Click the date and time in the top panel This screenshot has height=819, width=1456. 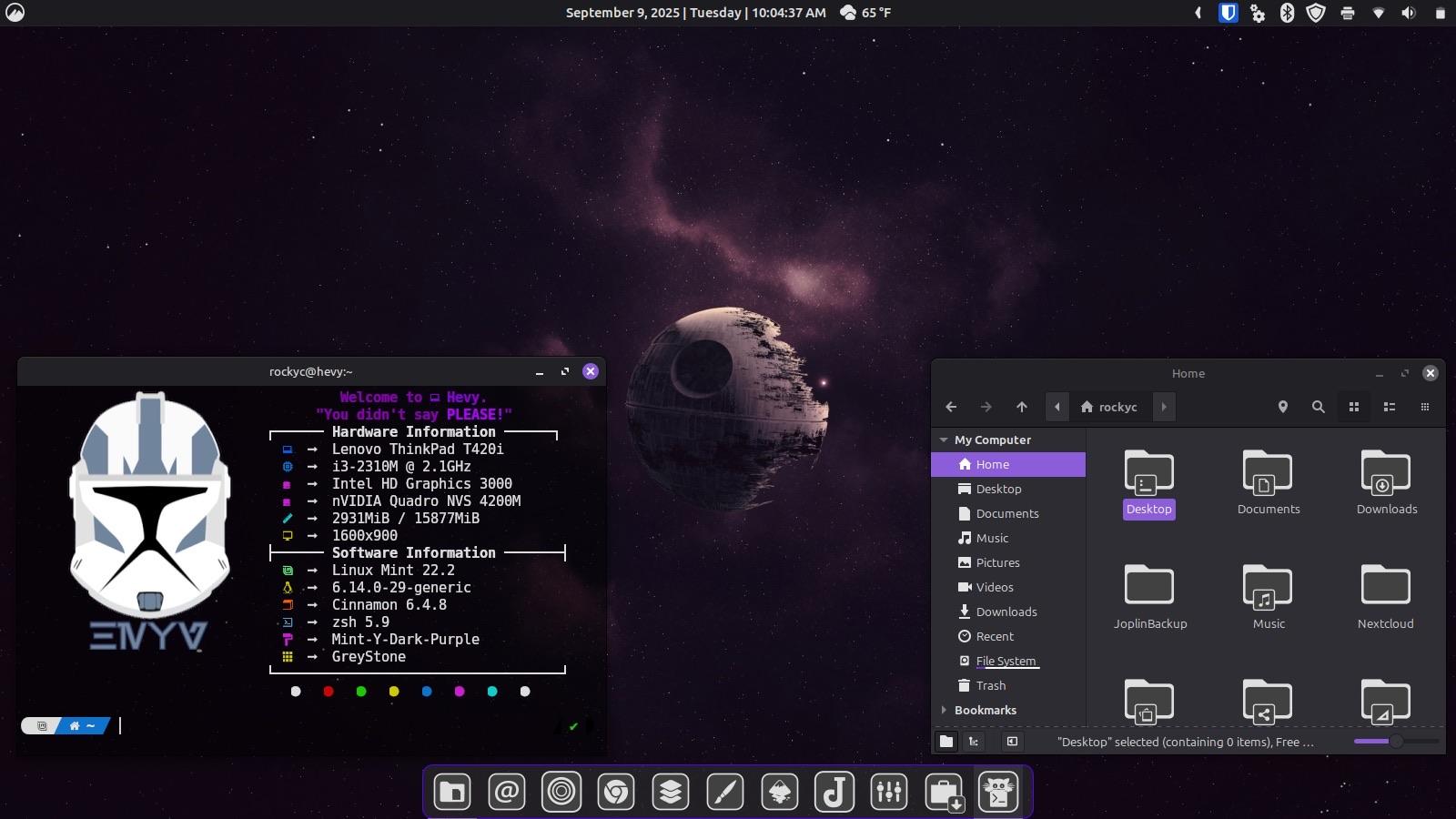click(695, 13)
